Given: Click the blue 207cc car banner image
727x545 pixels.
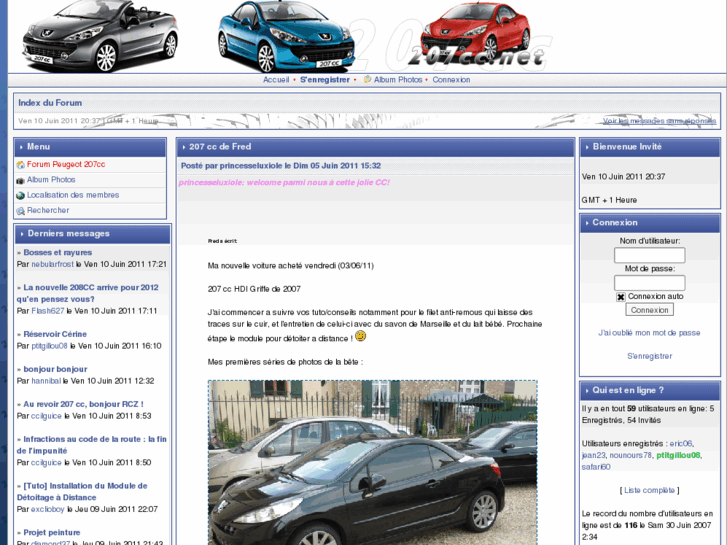Looking at the screenshot, I should tap(286, 36).
